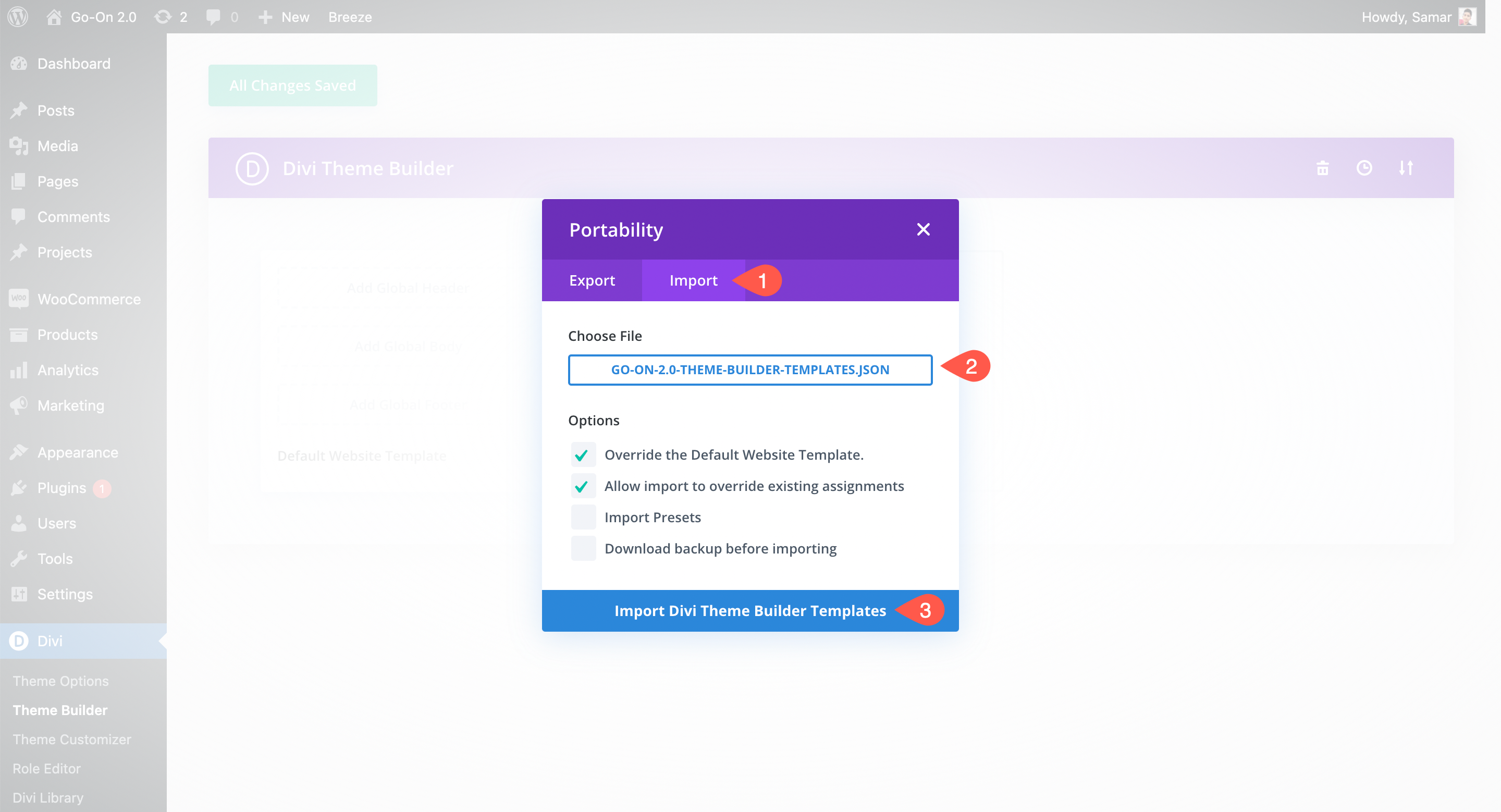Viewport: 1501px width, 812px height.
Task: Close the Portability dialog
Action: [923, 229]
